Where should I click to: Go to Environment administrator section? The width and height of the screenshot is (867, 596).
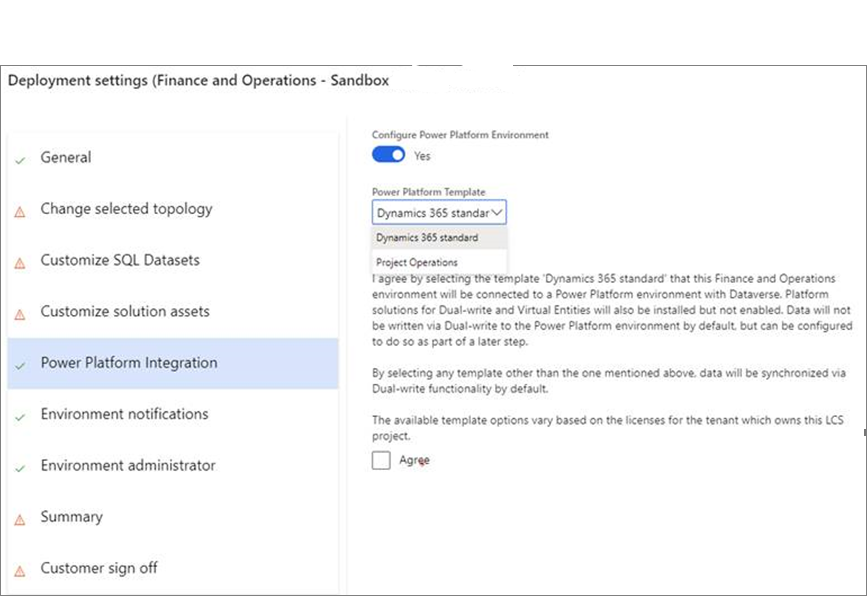pyautogui.click(x=173, y=466)
